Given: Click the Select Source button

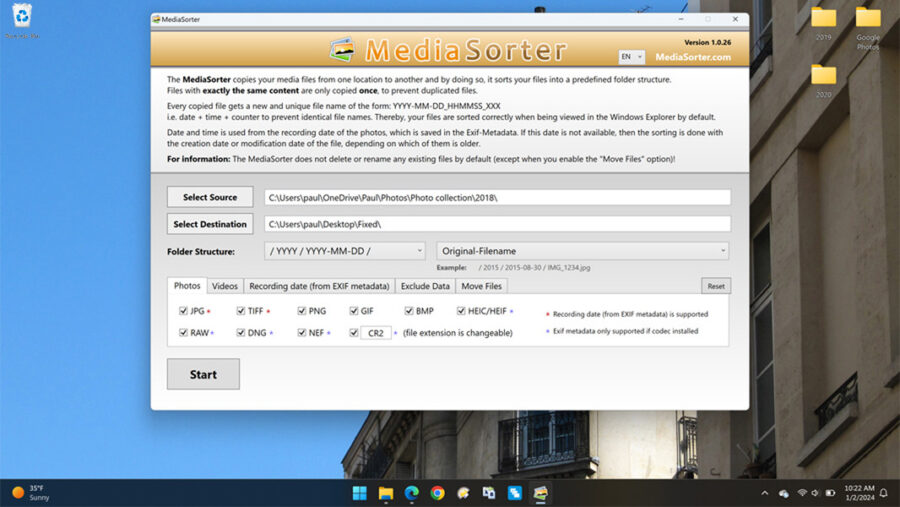Looking at the screenshot, I should pos(210,197).
